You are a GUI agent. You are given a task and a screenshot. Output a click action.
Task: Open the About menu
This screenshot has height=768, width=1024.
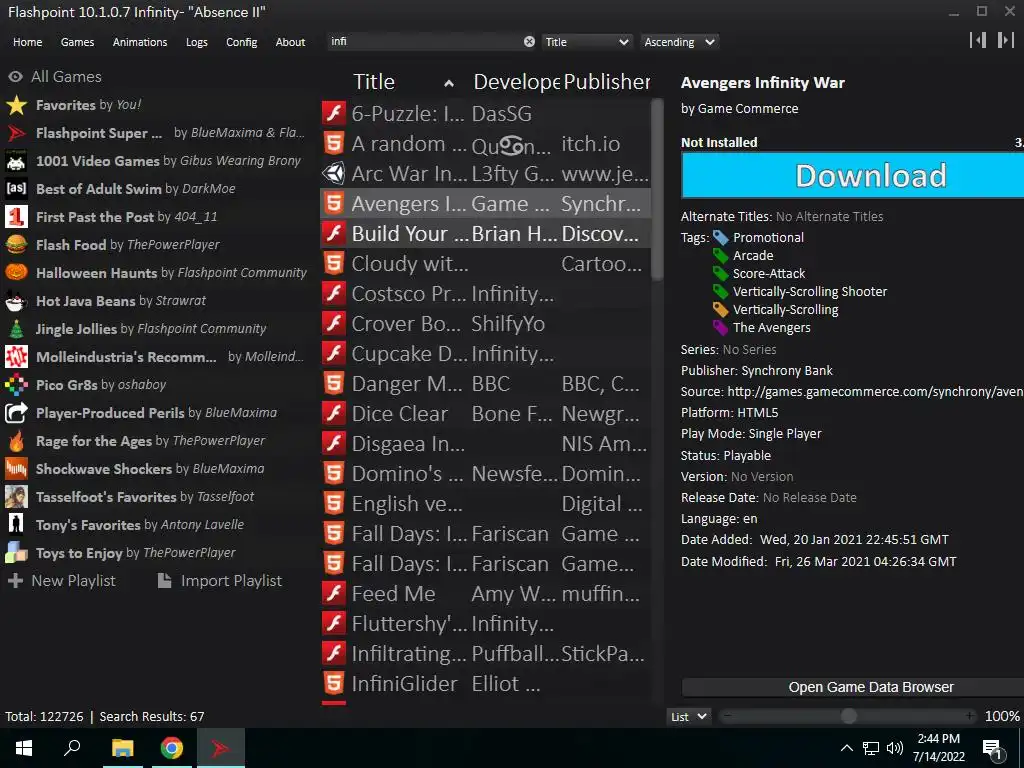tap(290, 42)
